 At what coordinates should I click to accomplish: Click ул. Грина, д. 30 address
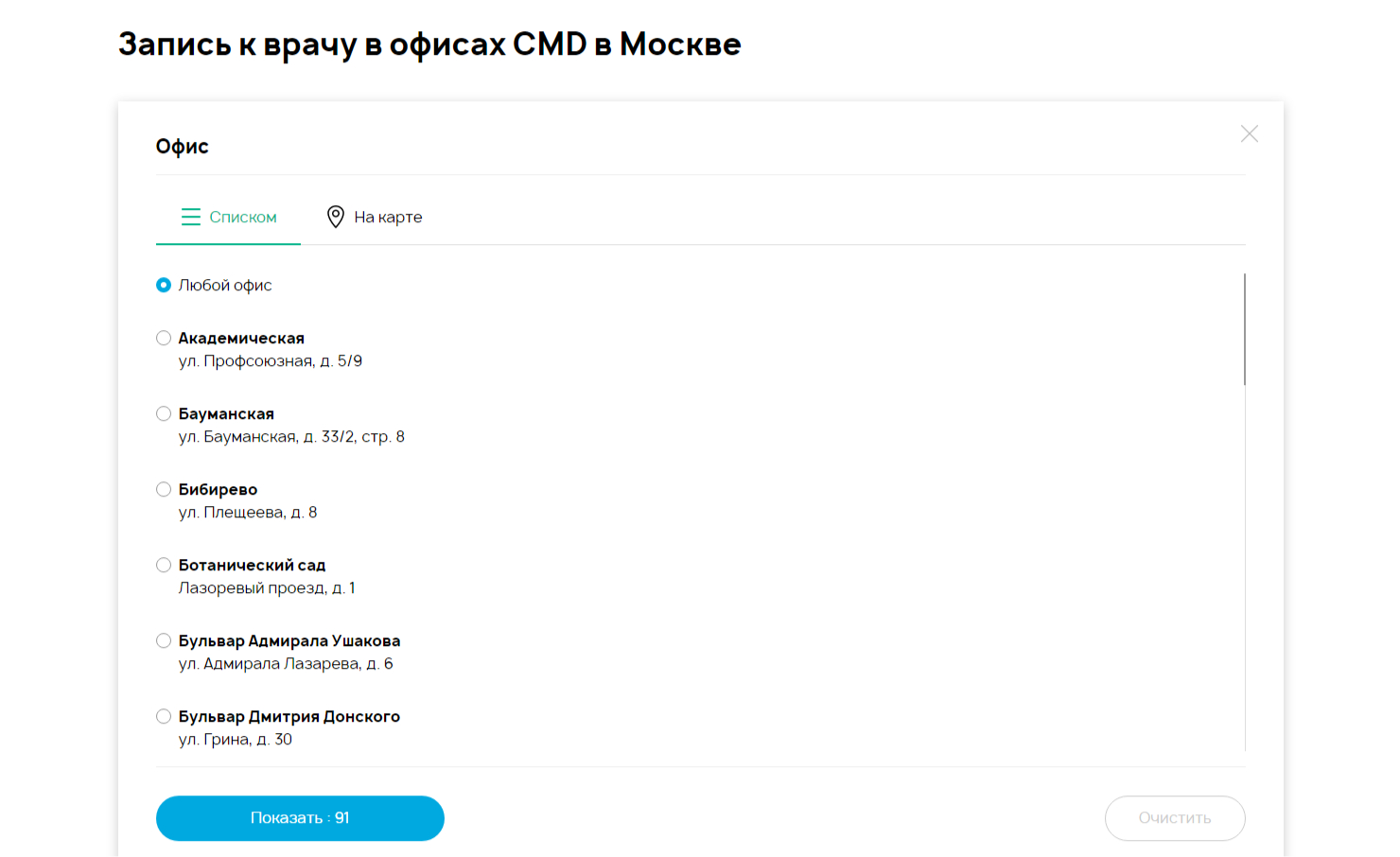click(236, 740)
